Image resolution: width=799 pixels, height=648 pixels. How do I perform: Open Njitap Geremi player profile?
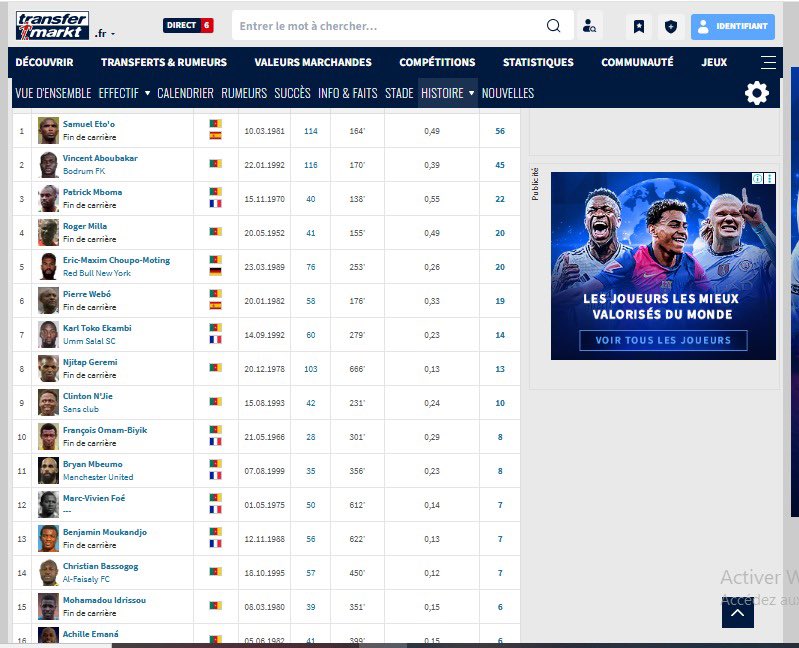pos(90,362)
